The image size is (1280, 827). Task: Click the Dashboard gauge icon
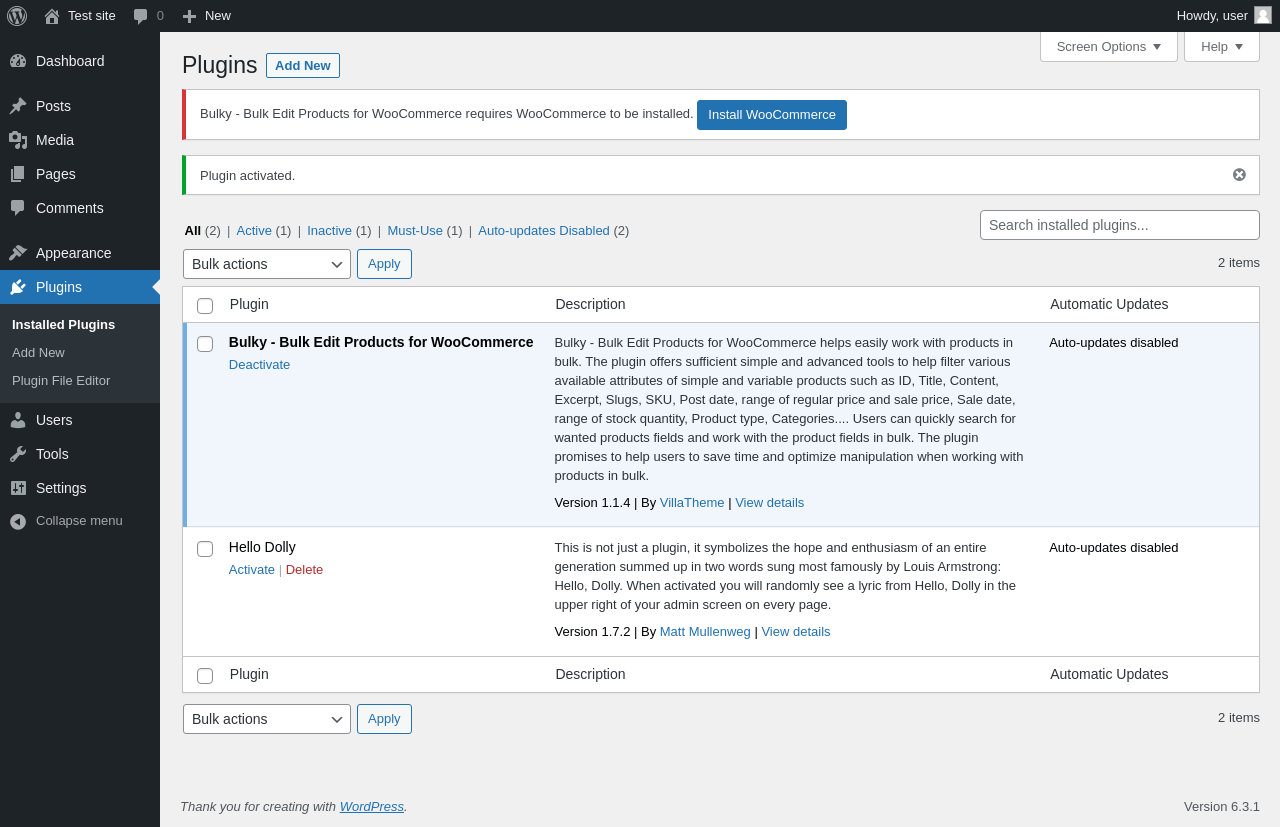(18, 61)
